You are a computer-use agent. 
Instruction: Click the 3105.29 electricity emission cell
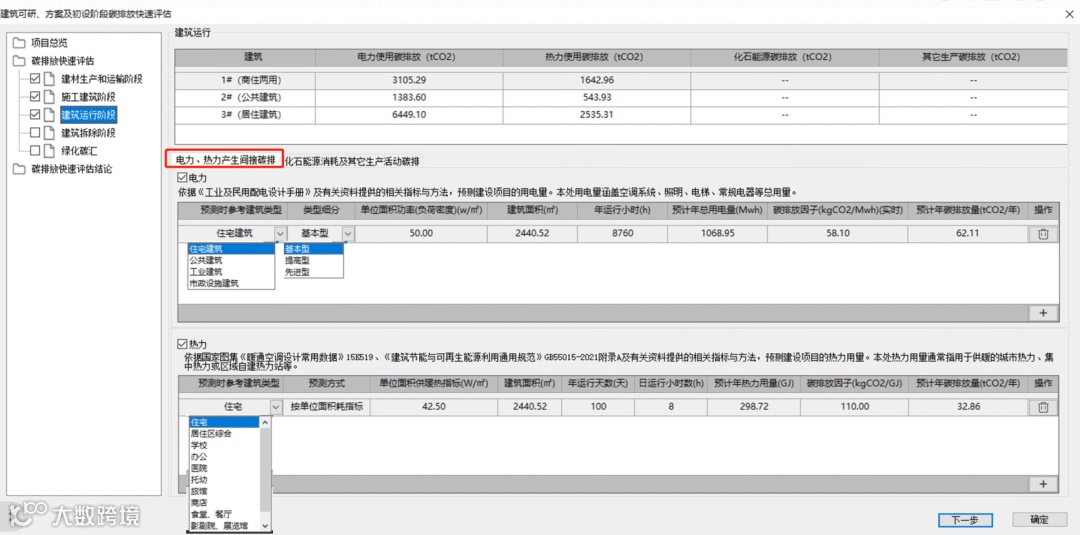(x=411, y=81)
